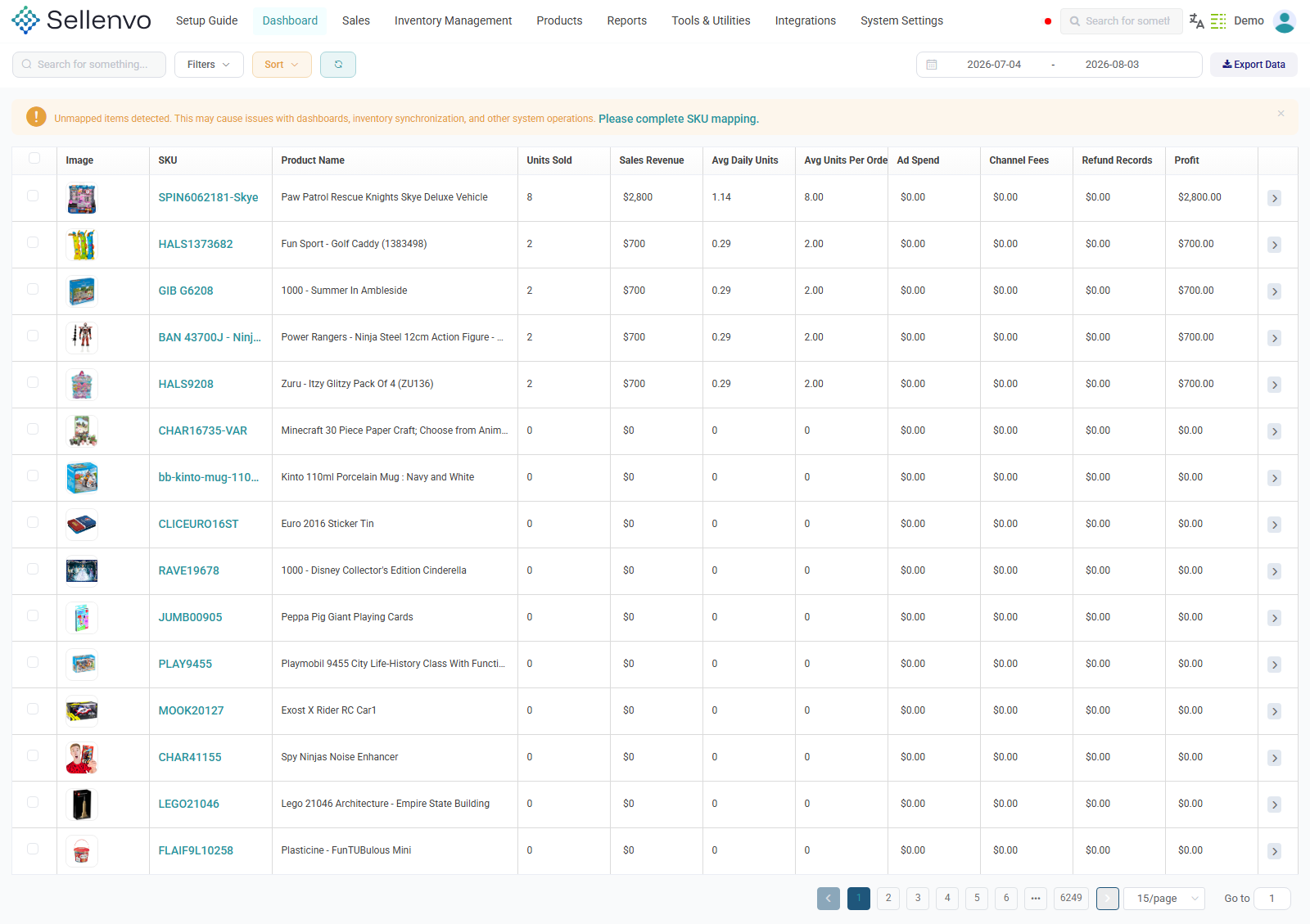
Task: Open row arrow for MOOK20127
Action: (x=1274, y=711)
